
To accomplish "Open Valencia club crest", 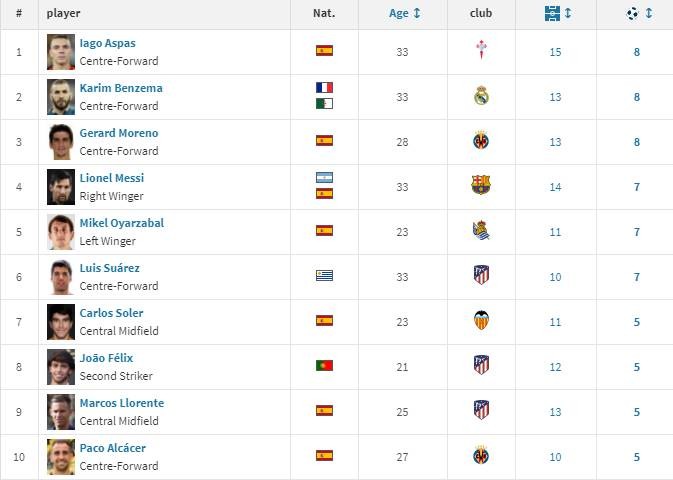I will click(x=481, y=320).
